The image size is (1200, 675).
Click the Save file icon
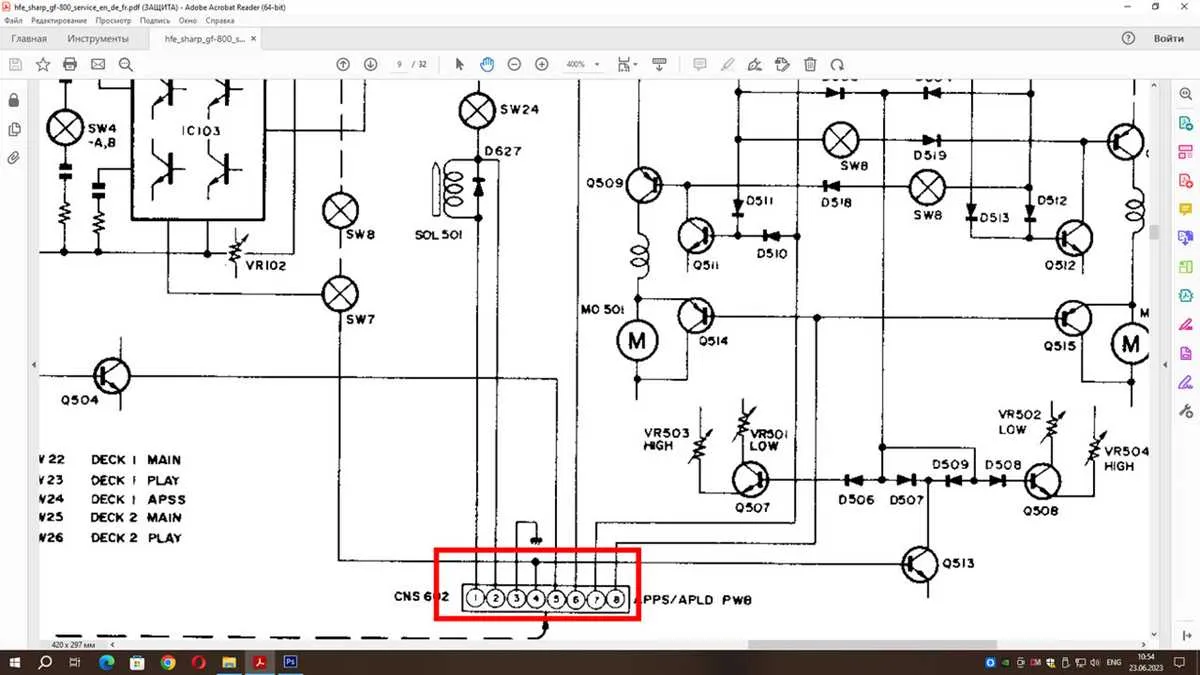(x=15, y=64)
